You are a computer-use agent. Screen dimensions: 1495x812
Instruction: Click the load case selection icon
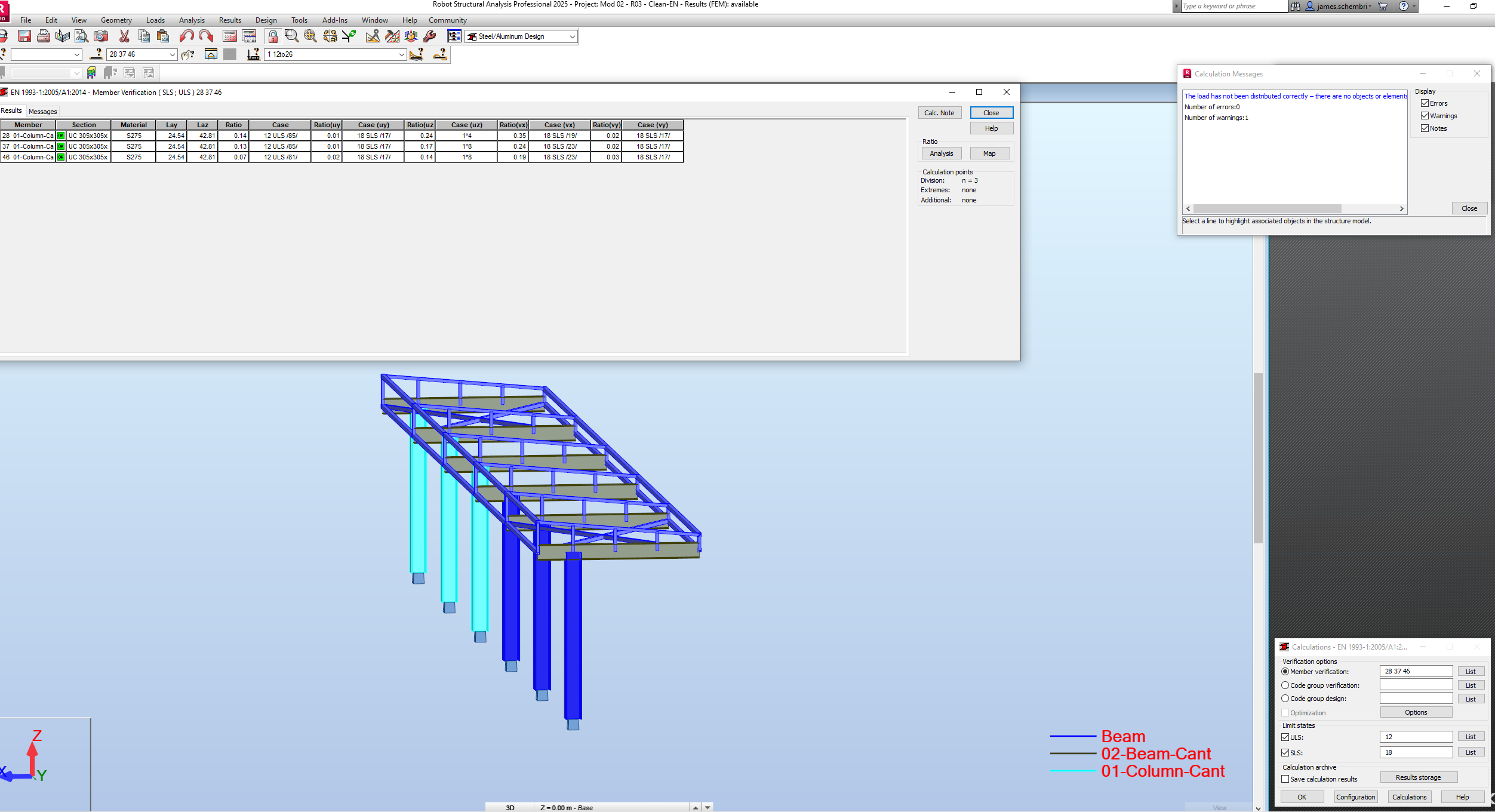(x=254, y=54)
